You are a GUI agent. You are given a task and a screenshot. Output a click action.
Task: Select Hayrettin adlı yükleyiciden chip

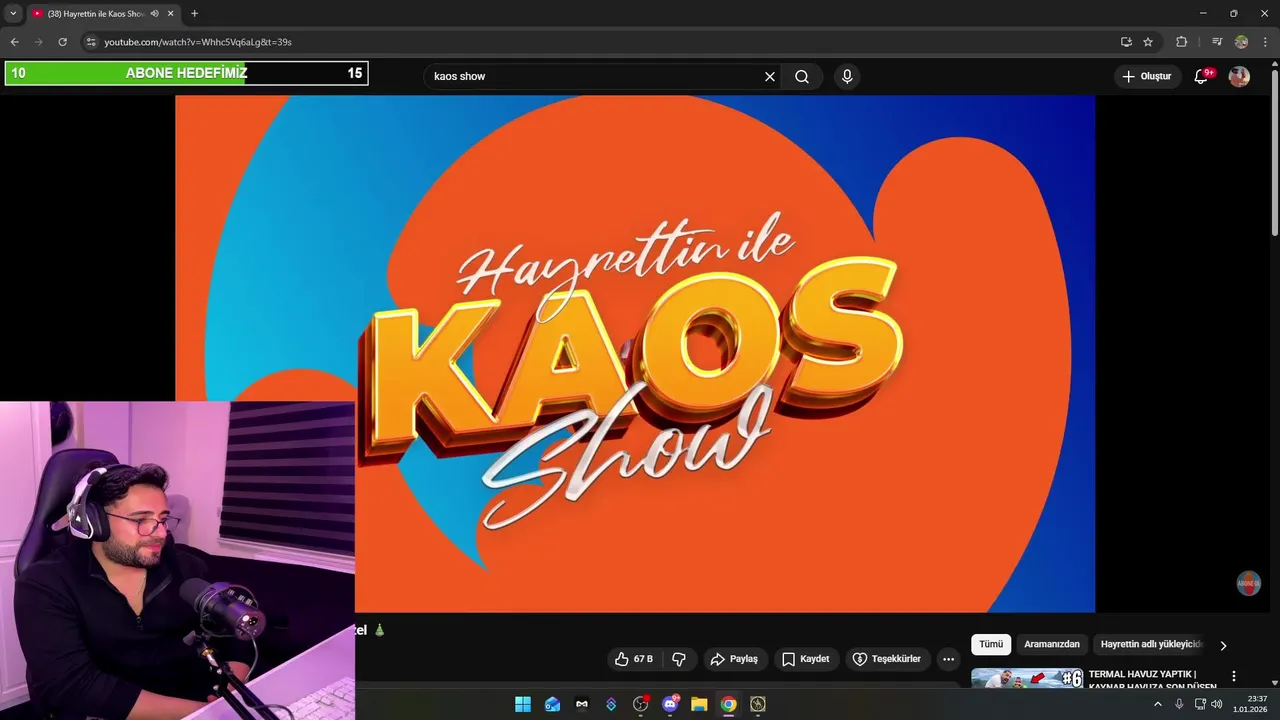1151,644
